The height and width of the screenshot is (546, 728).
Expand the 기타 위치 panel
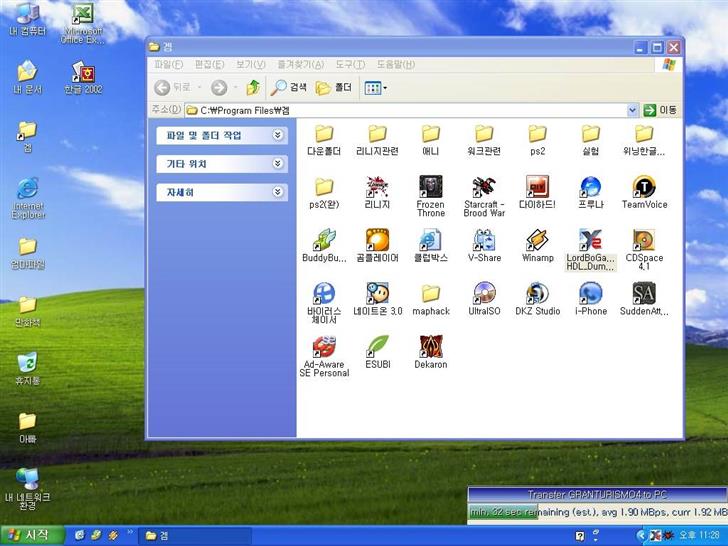pos(222,164)
